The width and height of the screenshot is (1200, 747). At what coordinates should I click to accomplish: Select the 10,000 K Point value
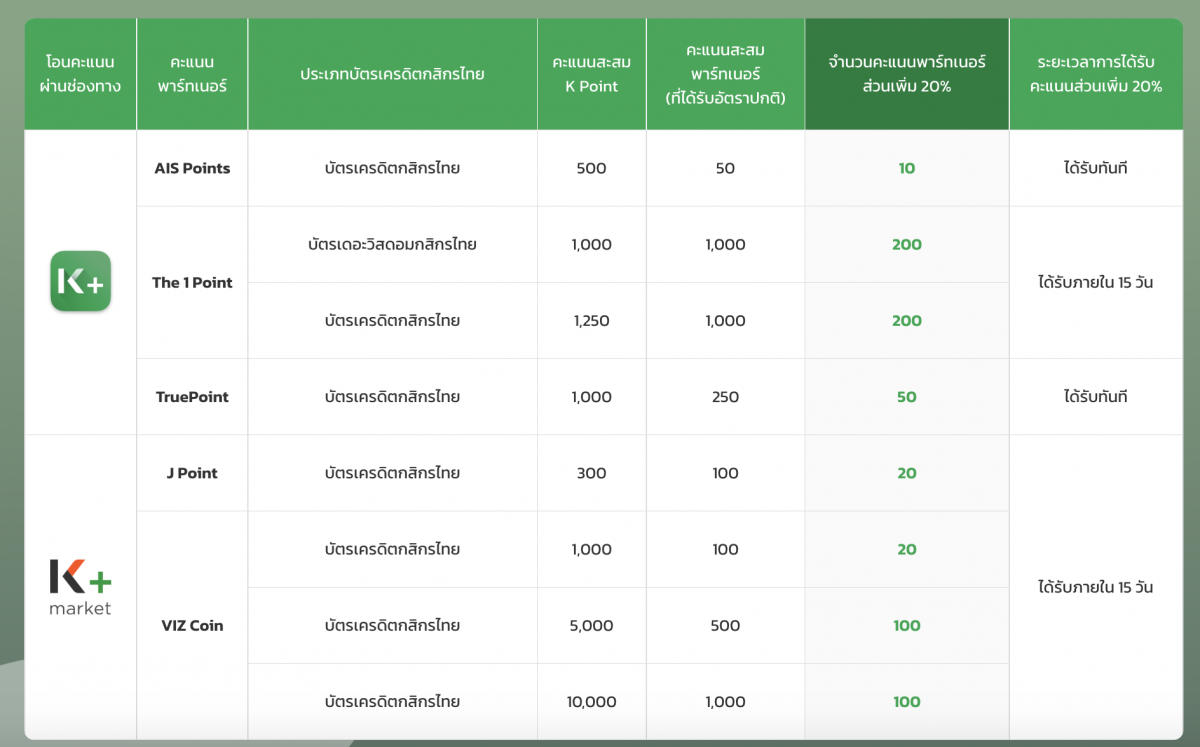tap(591, 702)
